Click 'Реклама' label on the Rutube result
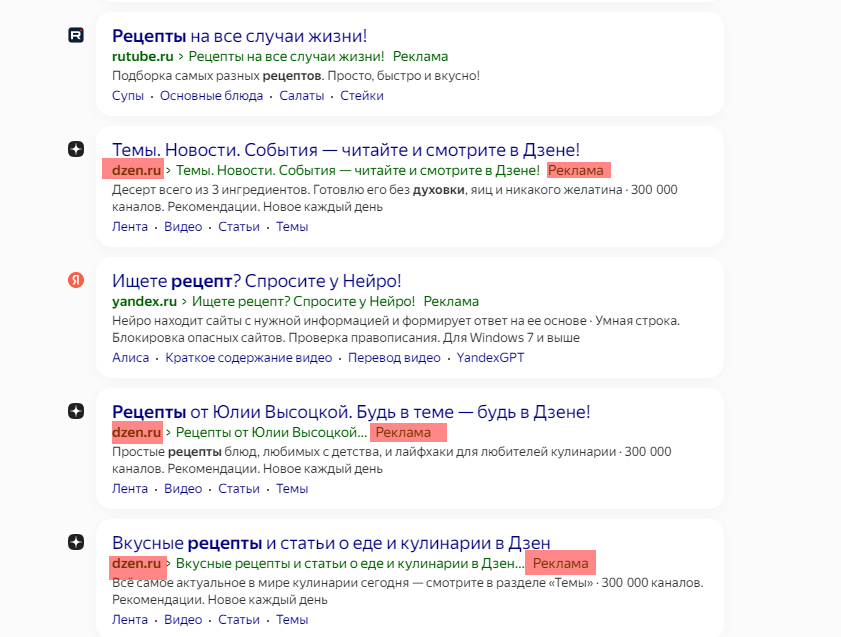Screen dimensions: 841x637 point(420,56)
